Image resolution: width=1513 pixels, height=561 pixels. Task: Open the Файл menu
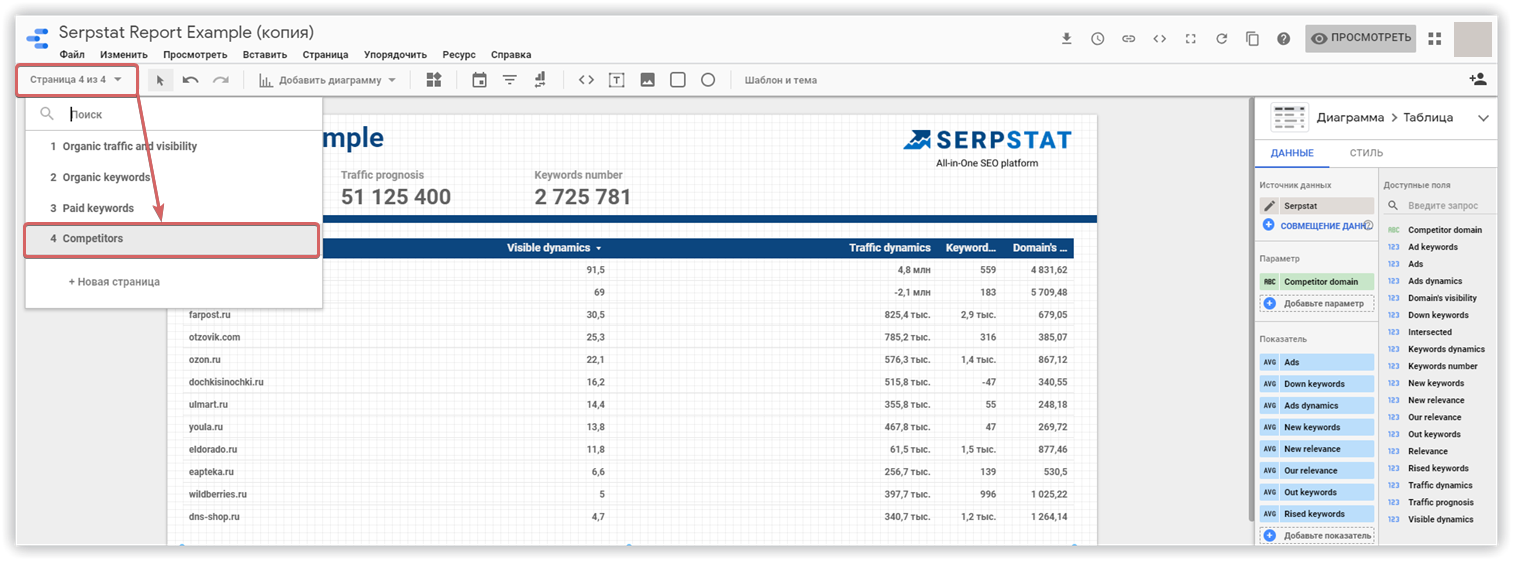click(x=72, y=55)
